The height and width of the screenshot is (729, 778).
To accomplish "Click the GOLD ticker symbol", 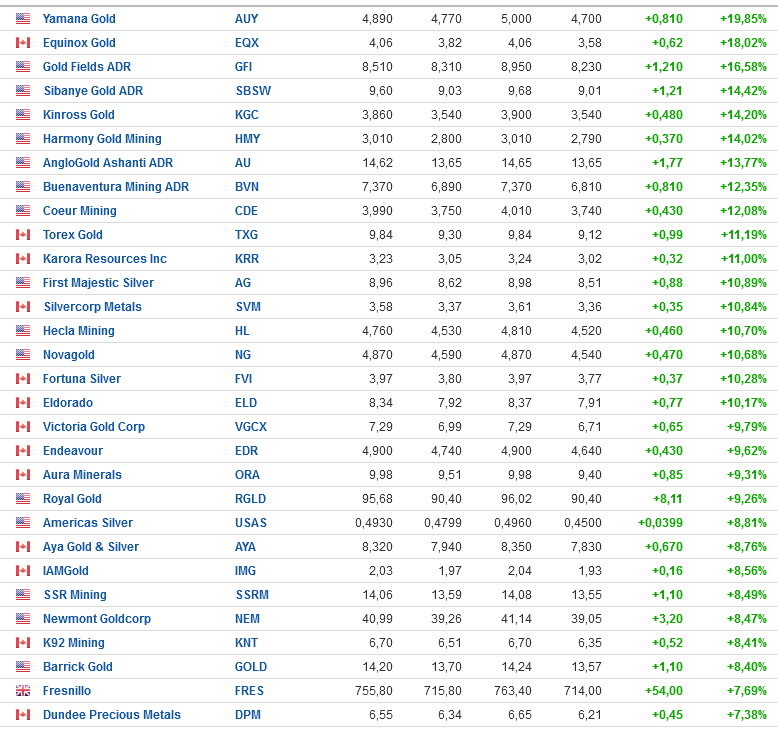I will click(251, 666).
